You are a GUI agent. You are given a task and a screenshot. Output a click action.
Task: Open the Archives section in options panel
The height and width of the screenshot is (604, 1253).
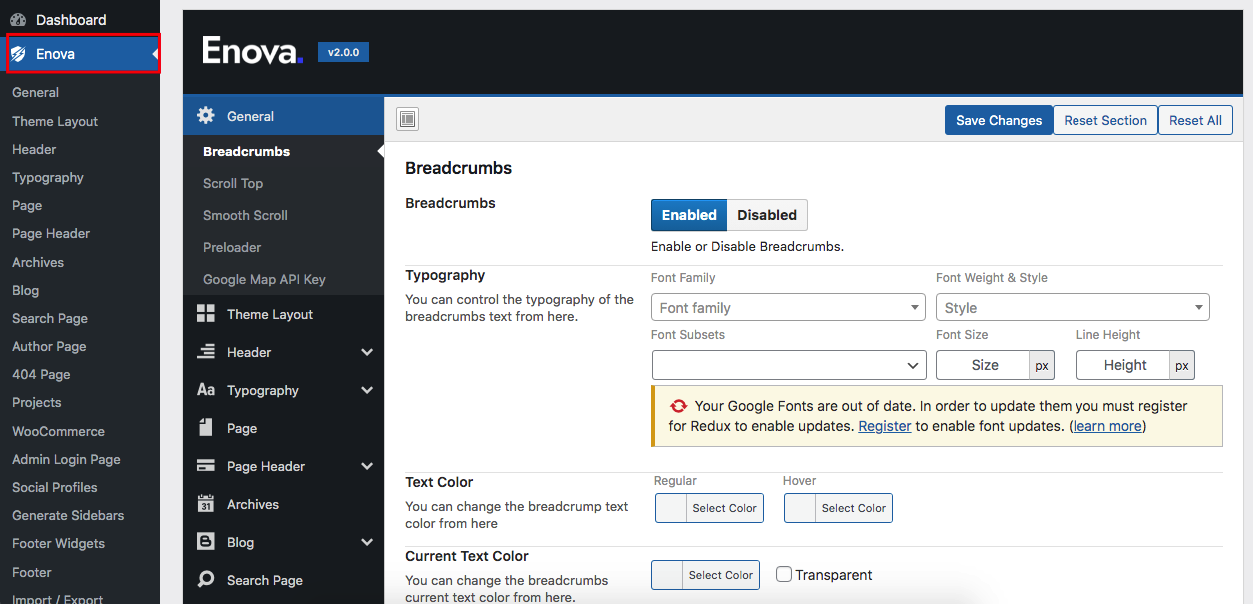pos(283,504)
